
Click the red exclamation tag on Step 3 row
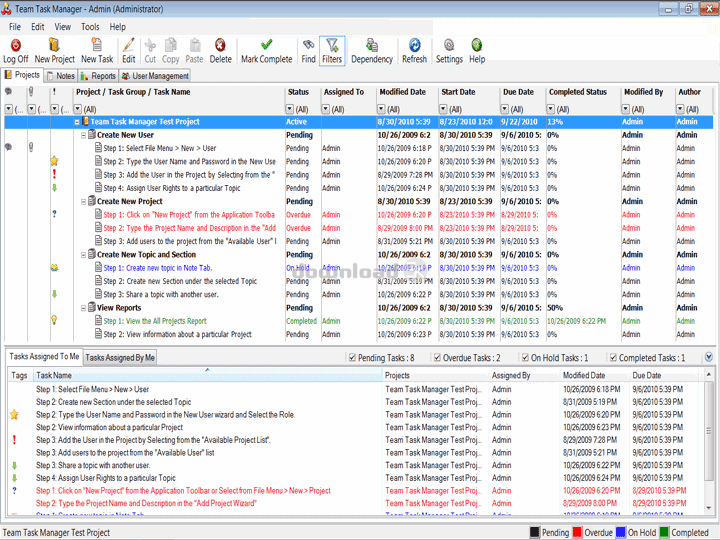click(x=54, y=174)
